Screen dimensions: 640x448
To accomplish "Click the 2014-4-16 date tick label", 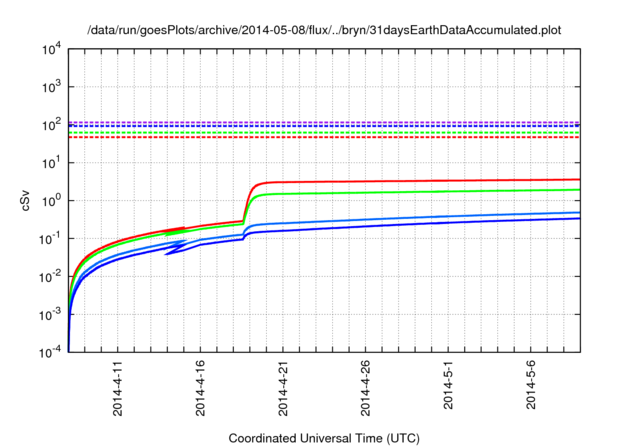I will click(x=200, y=388).
